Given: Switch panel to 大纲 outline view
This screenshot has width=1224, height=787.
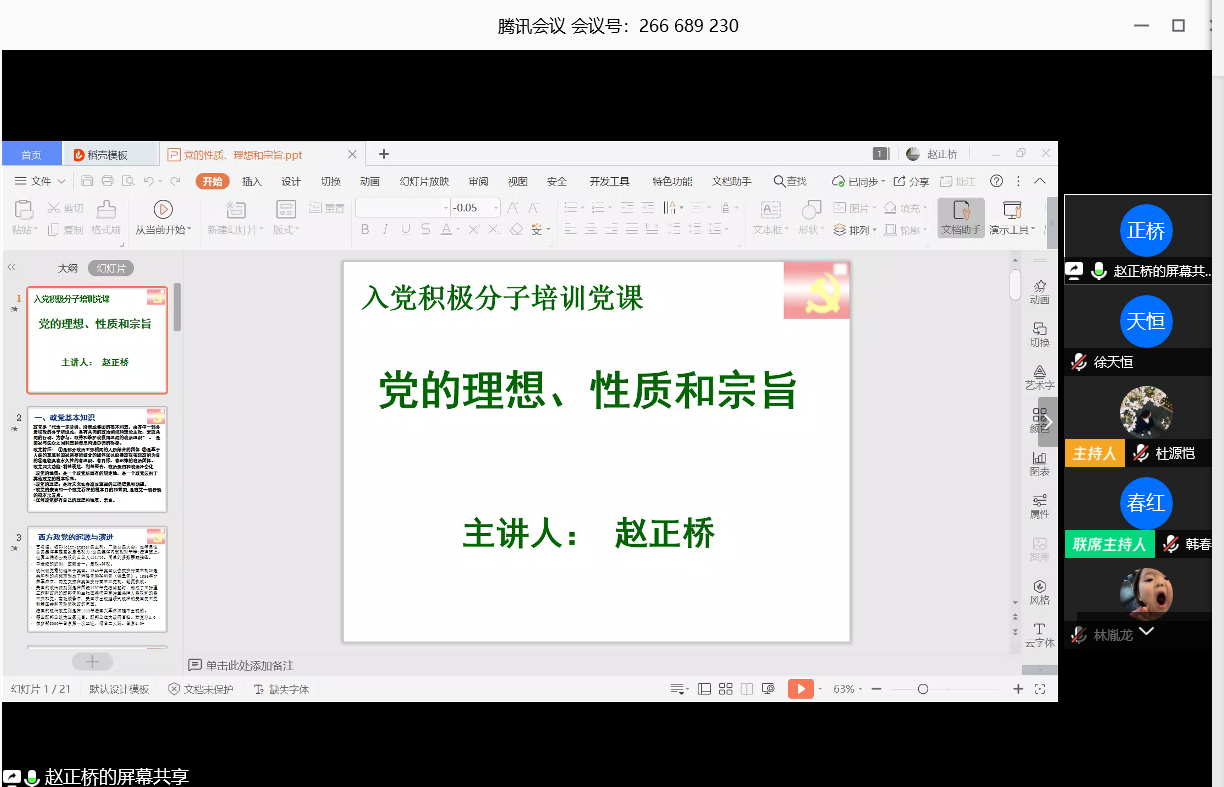Looking at the screenshot, I should 67,268.
